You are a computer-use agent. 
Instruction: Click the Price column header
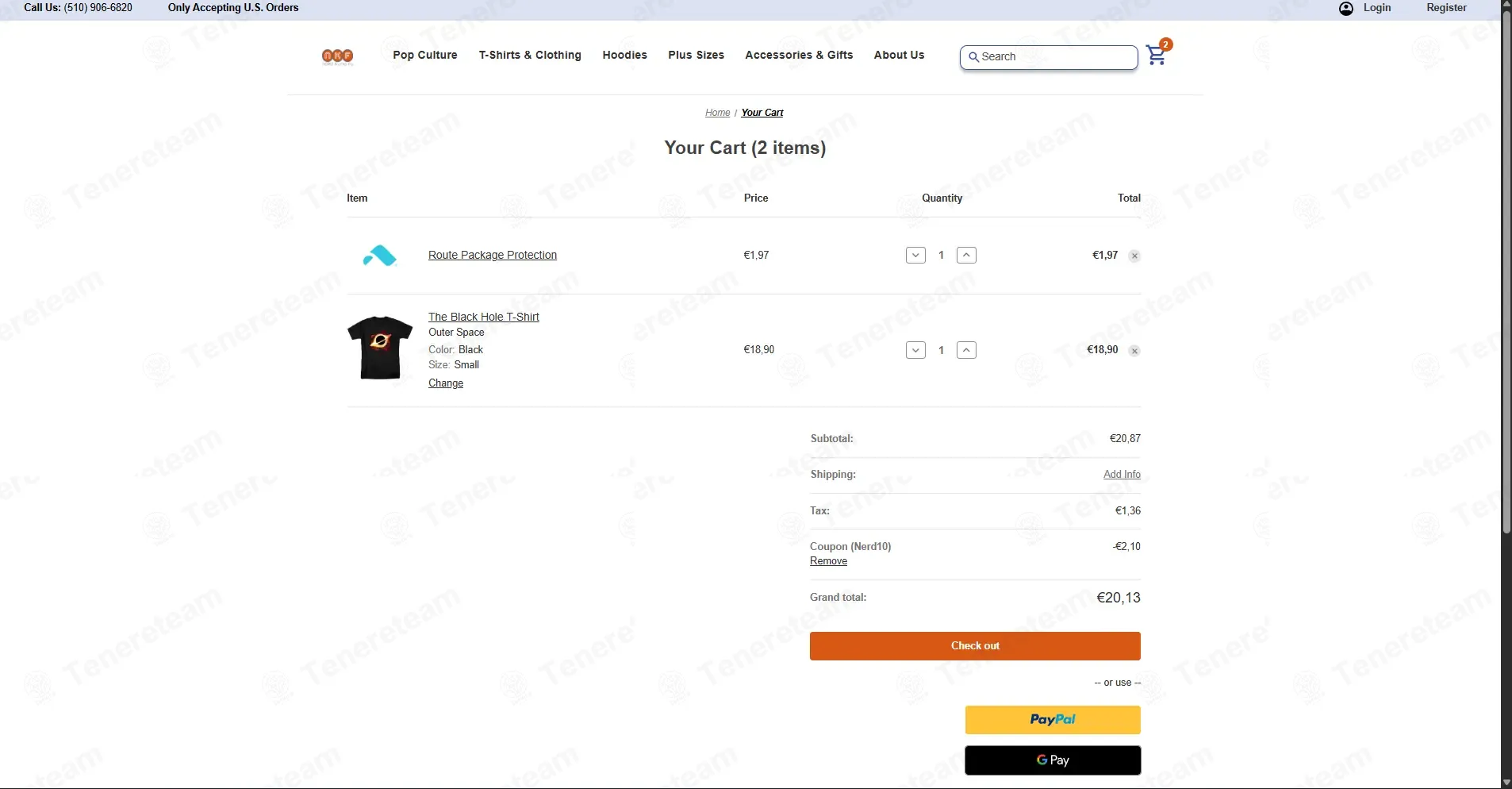click(756, 198)
